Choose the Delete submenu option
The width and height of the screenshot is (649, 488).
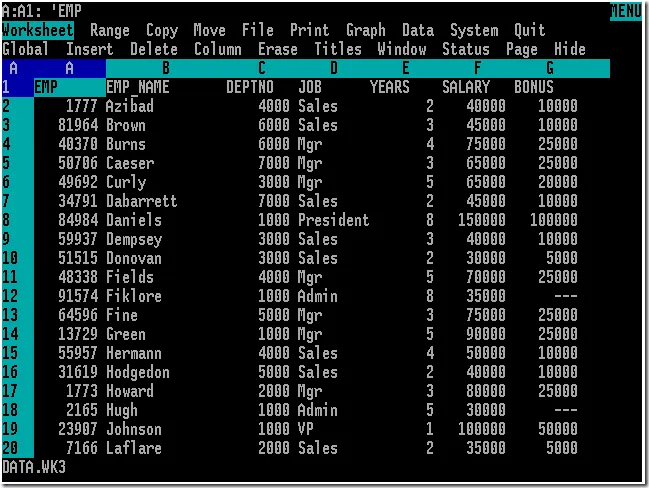[x=154, y=49]
